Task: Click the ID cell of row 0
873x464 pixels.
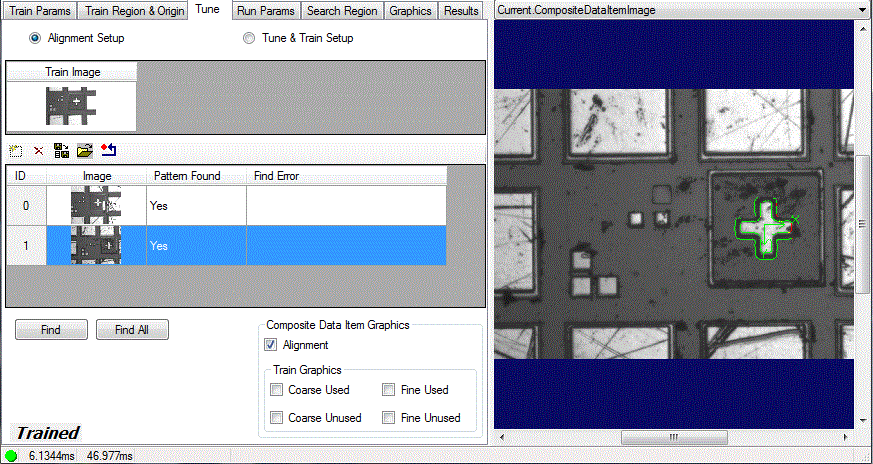Action: point(26,206)
